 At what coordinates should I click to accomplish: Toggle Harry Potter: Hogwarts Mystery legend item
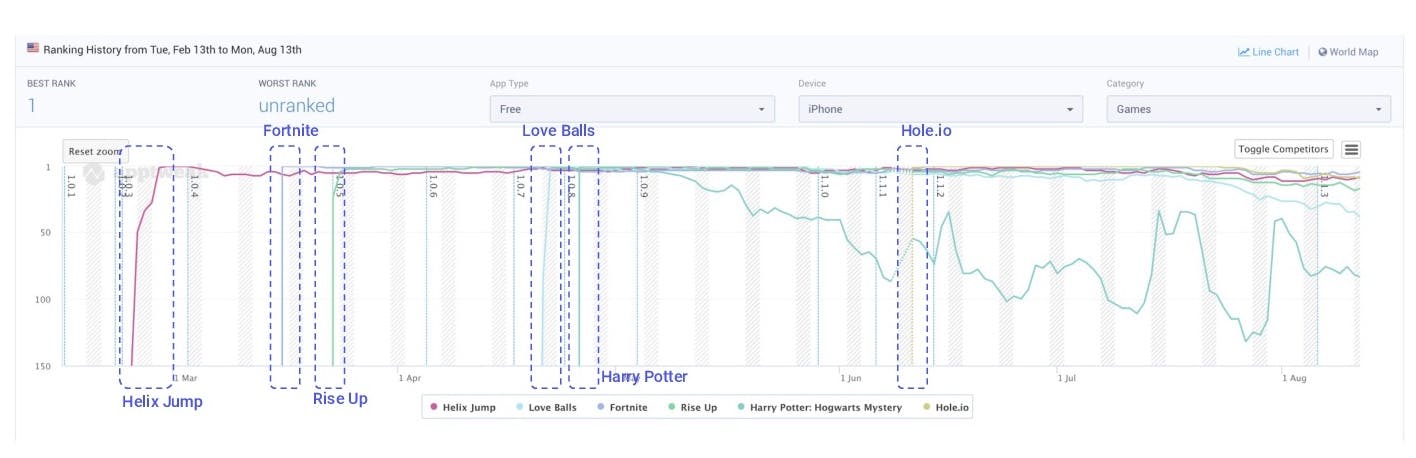[x=818, y=407]
